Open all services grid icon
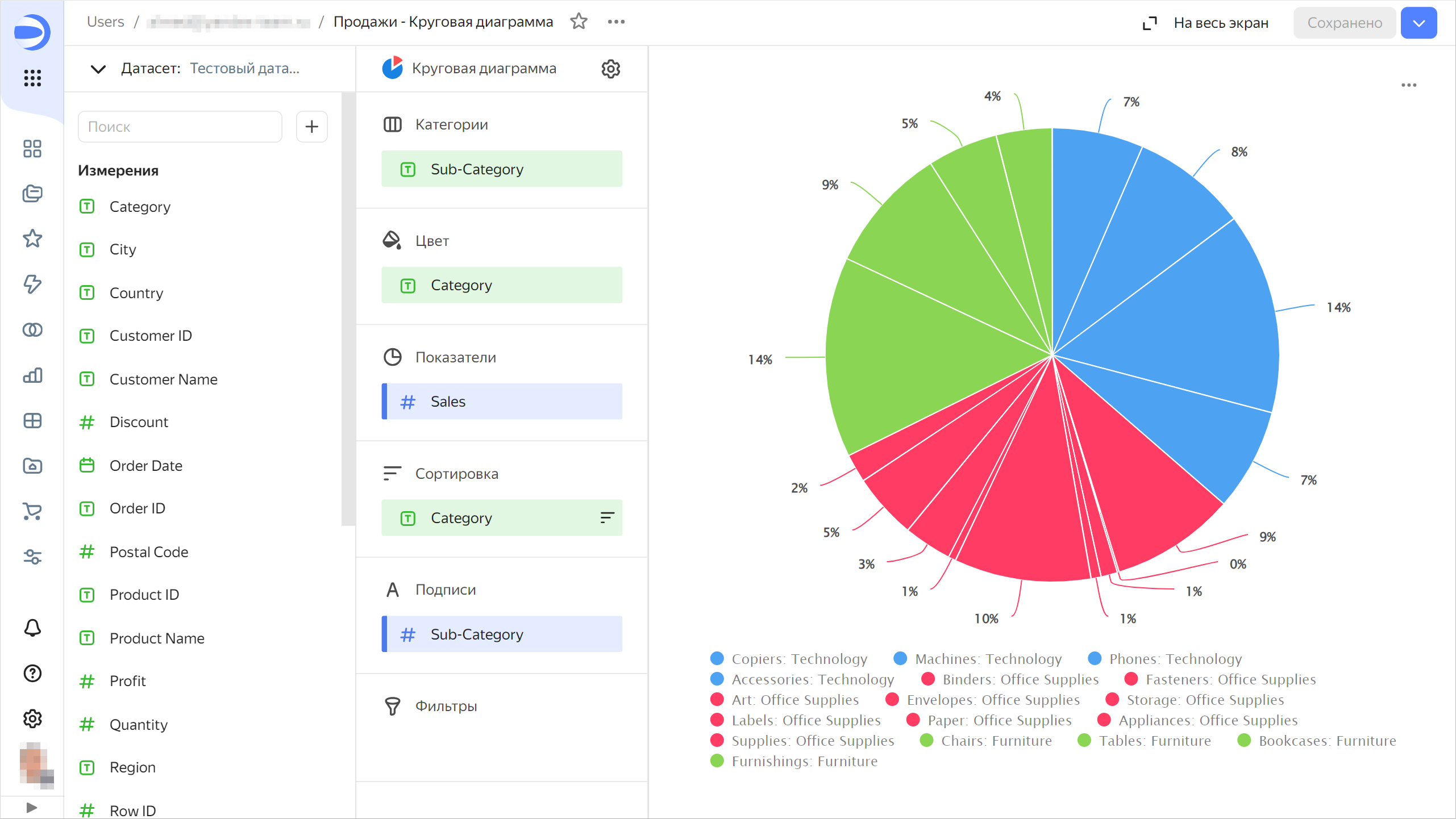 [32, 78]
